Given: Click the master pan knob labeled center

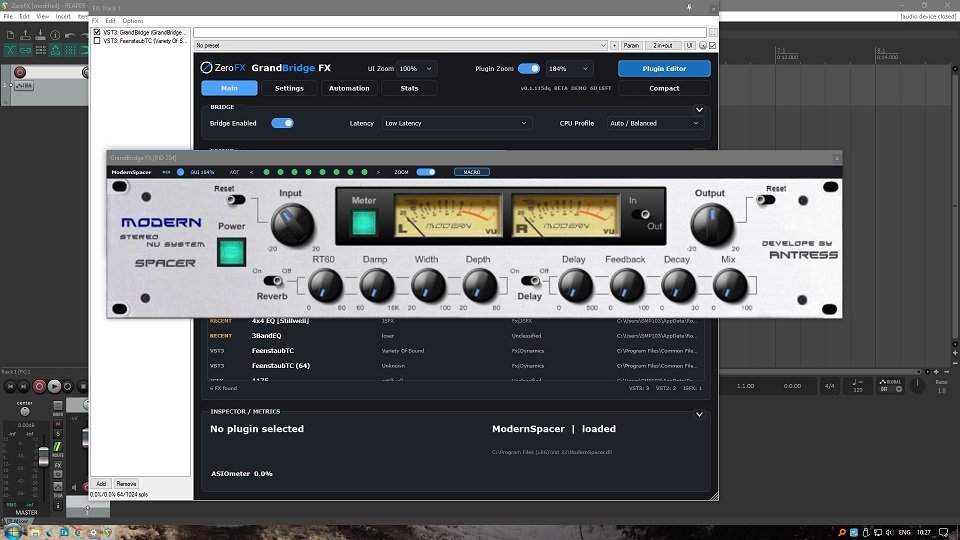Looking at the screenshot, I should click(24, 411).
